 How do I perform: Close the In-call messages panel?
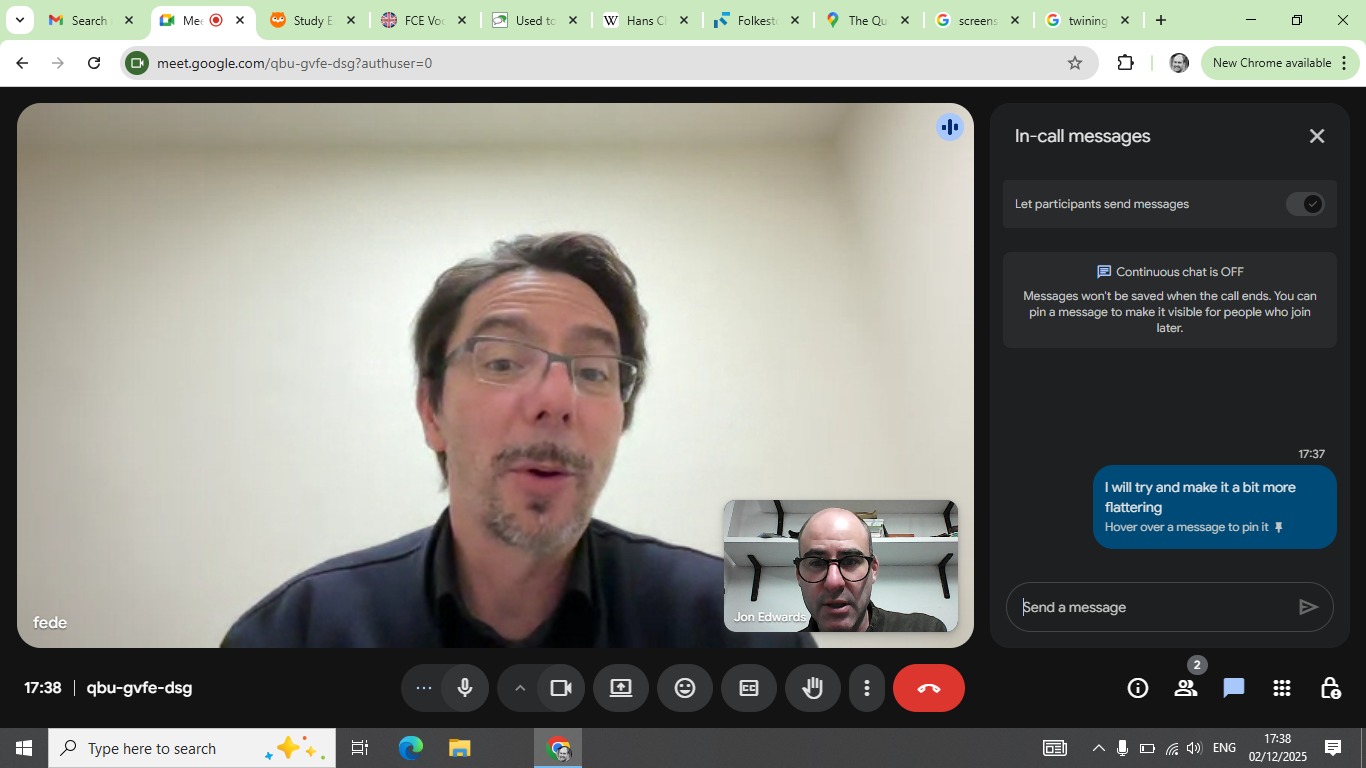coord(1317,136)
